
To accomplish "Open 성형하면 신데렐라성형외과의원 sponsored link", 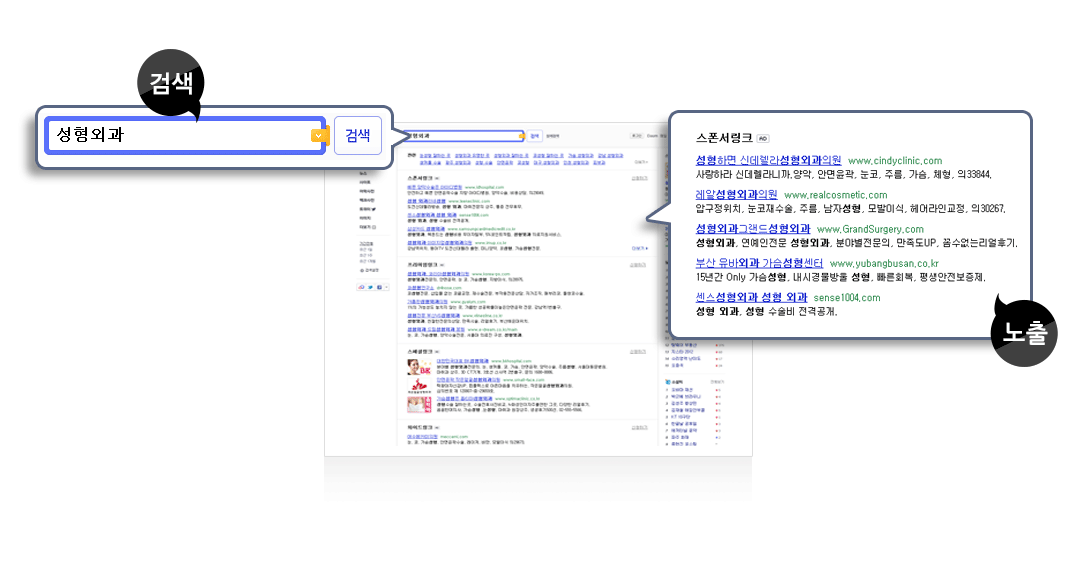I will point(768,160).
